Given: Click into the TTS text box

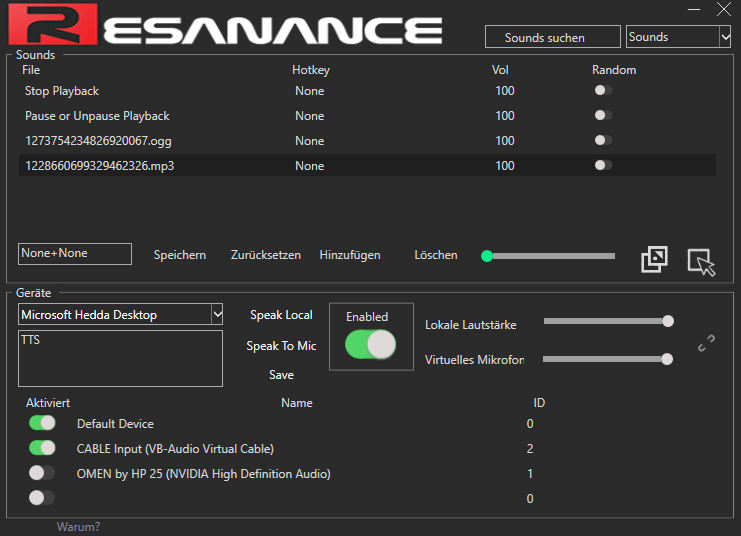Looking at the screenshot, I should tap(120, 358).
